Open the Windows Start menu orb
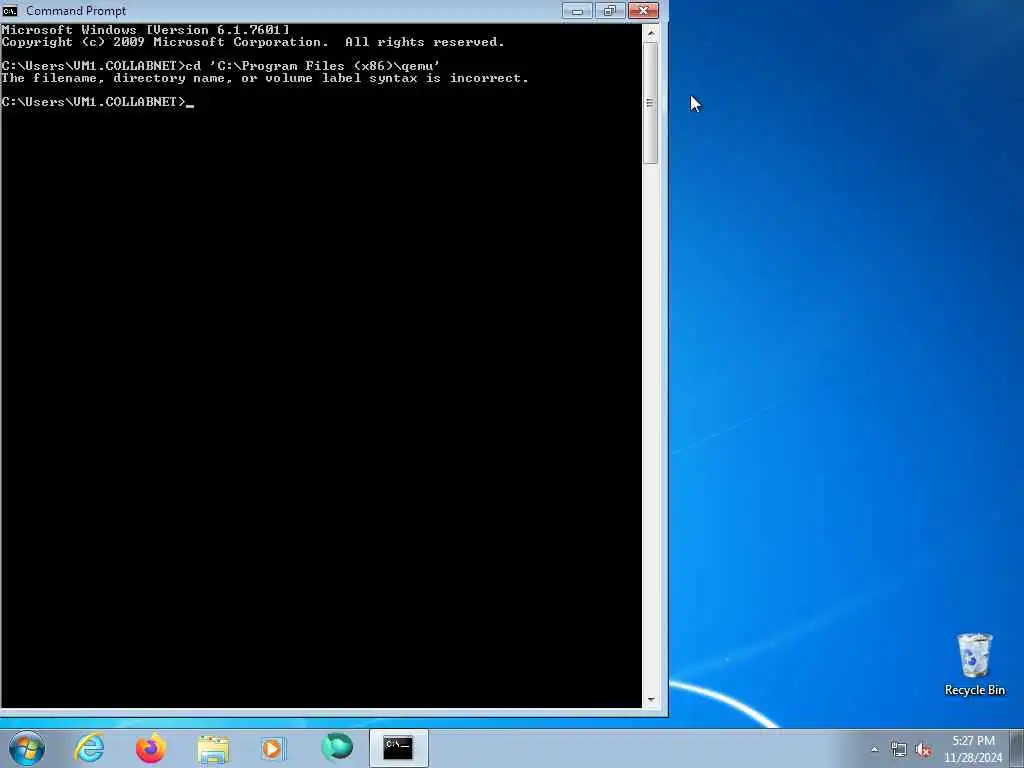 [x=27, y=748]
